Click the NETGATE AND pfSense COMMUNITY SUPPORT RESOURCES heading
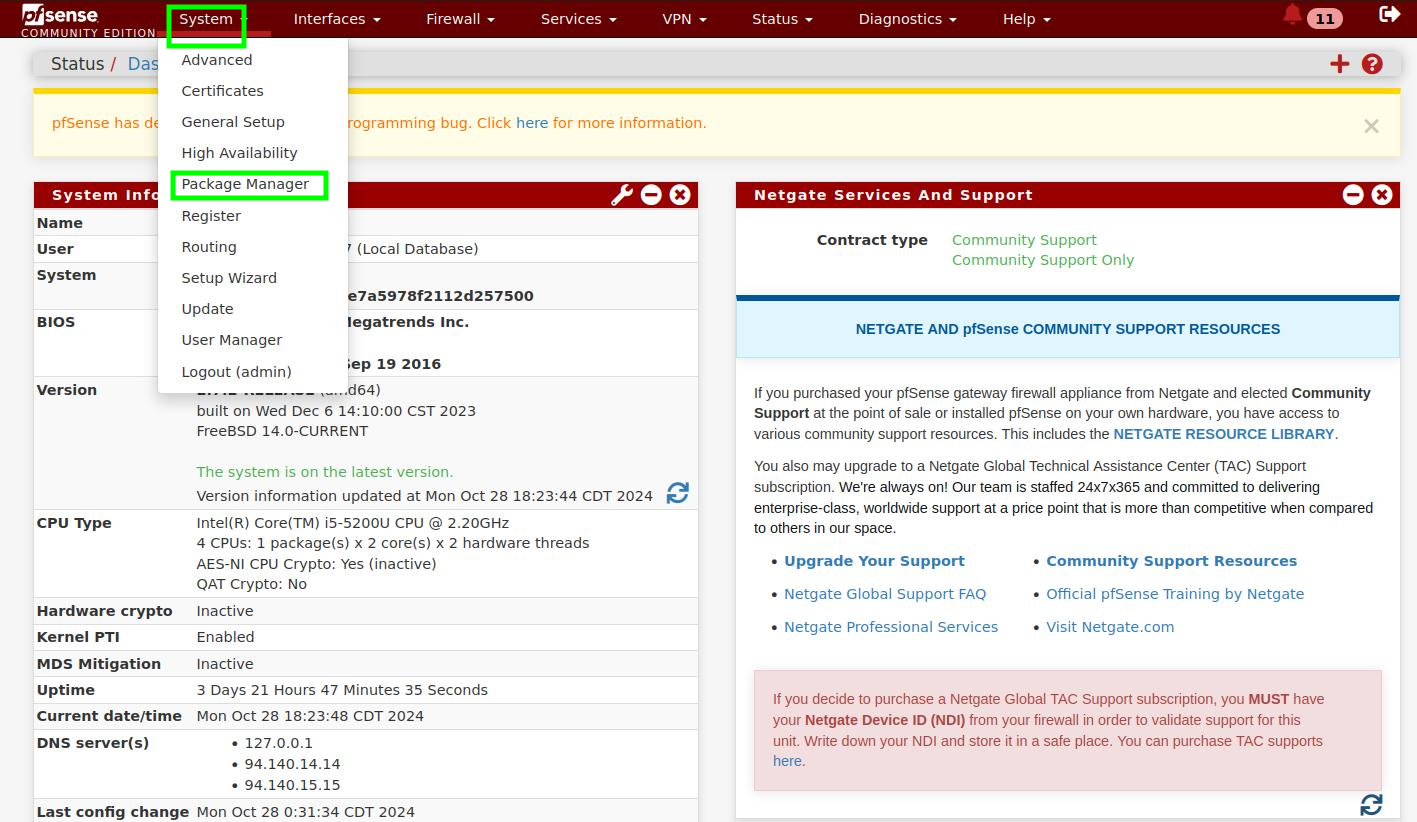The height and width of the screenshot is (822, 1417). [x=1068, y=329]
